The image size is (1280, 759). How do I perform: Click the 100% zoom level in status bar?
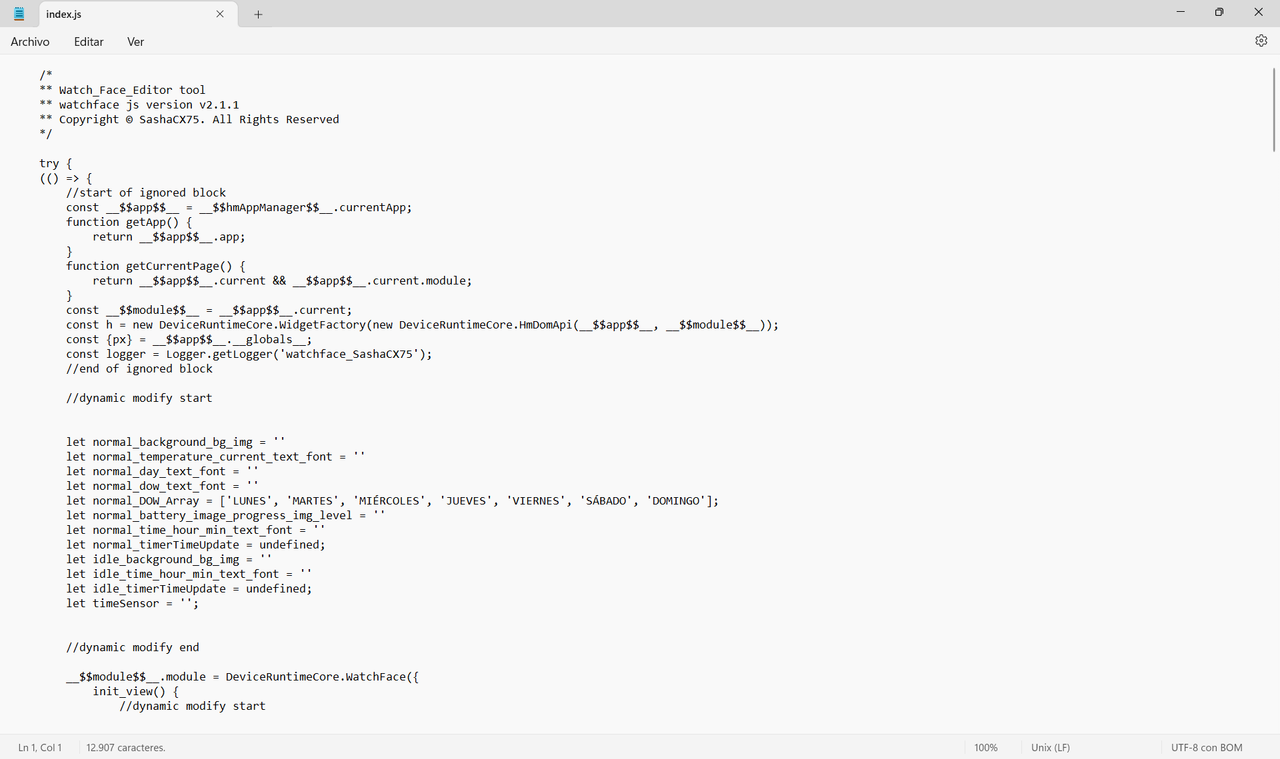pyautogui.click(x=986, y=747)
